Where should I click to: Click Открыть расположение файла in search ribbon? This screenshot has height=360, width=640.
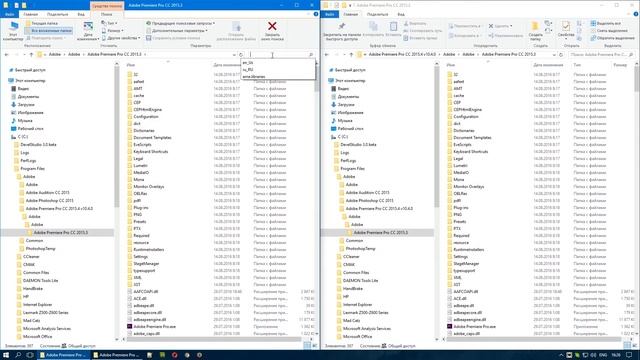[x=236, y=31]
